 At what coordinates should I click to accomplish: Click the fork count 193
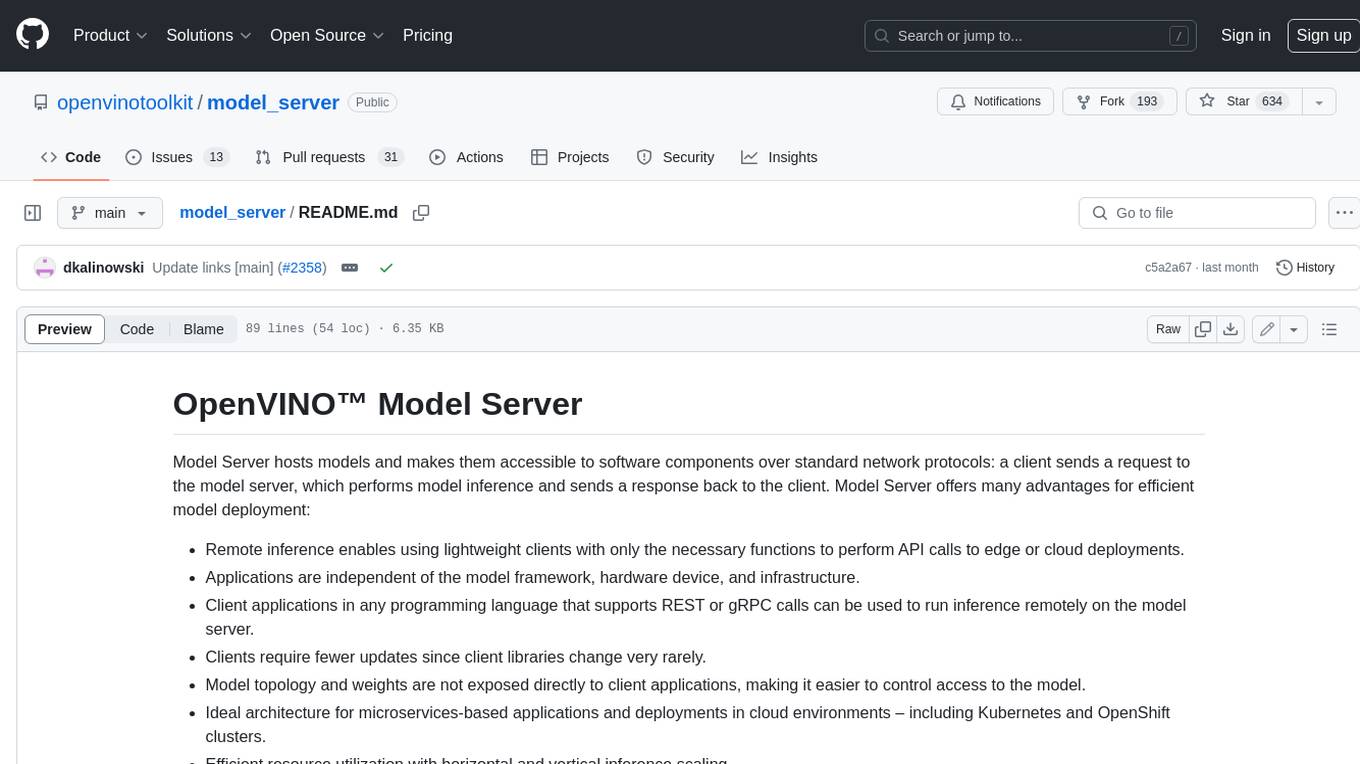click(1147, 102)
